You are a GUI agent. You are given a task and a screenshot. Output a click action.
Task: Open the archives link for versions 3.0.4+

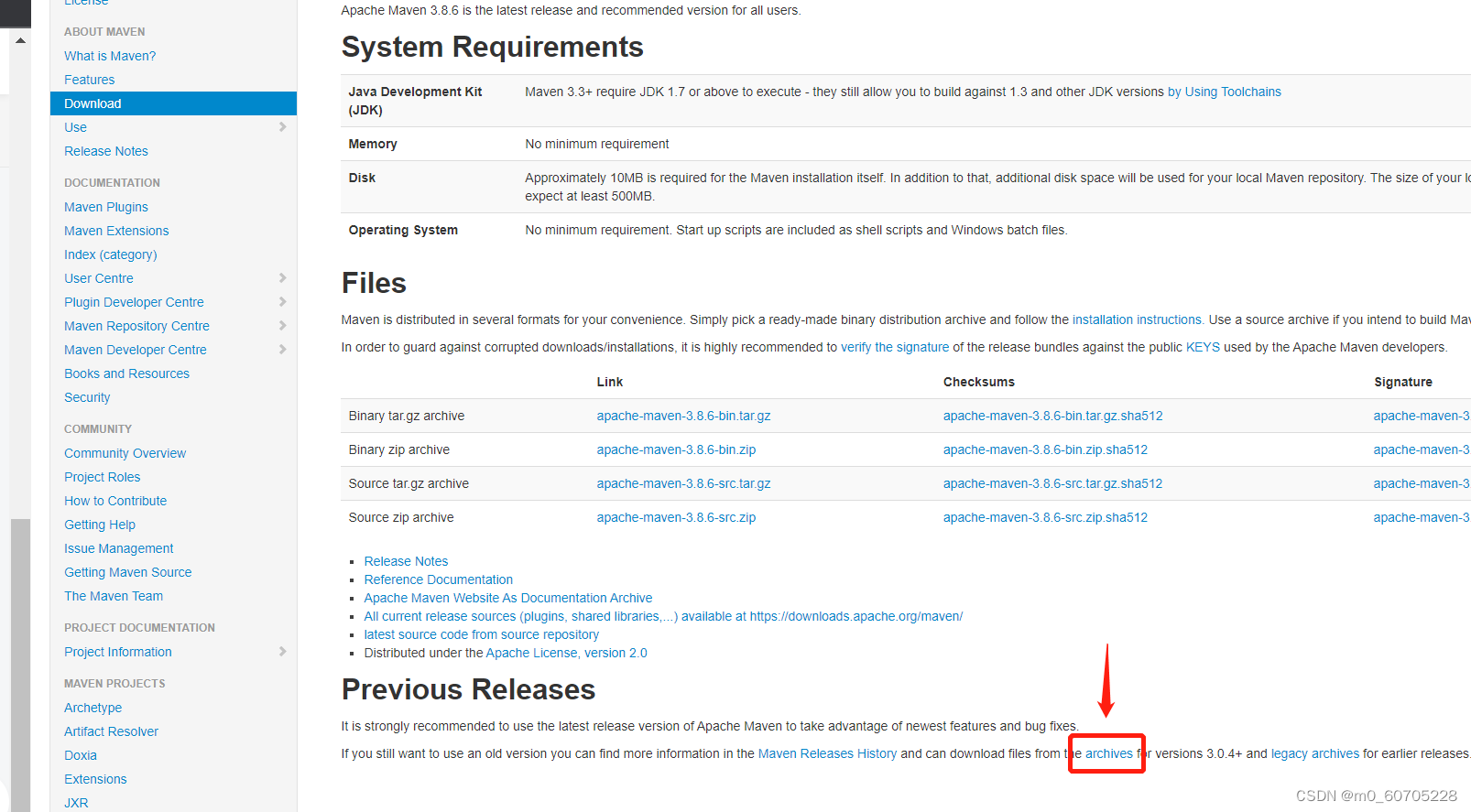(x=1109, y=753)
